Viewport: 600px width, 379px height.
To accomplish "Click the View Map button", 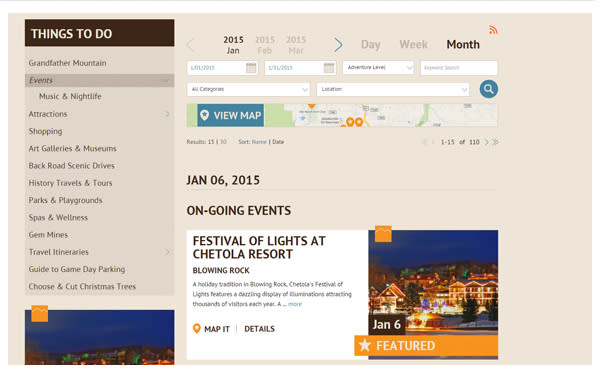I will [231, 115].
